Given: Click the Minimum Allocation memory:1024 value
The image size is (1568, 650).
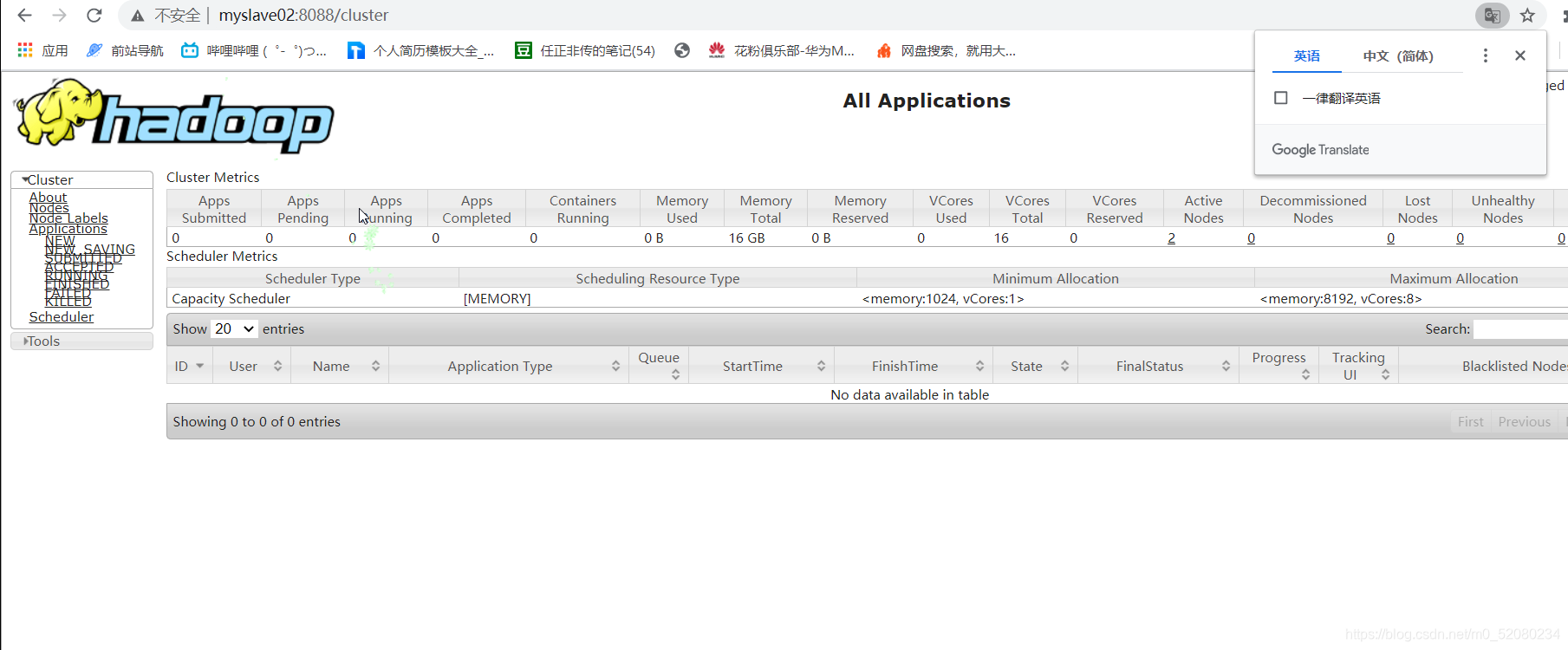Looking at the screenshot, I should click(943, 299).
